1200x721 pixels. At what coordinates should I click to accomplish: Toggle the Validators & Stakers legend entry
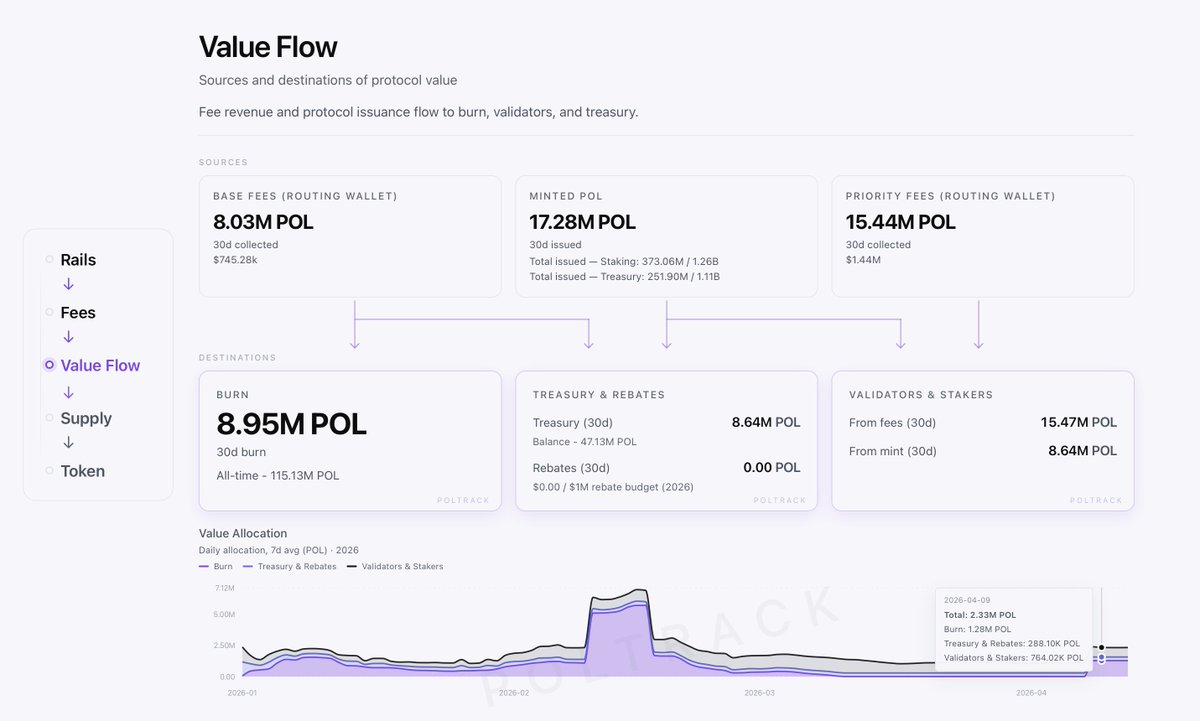point(395,566)
